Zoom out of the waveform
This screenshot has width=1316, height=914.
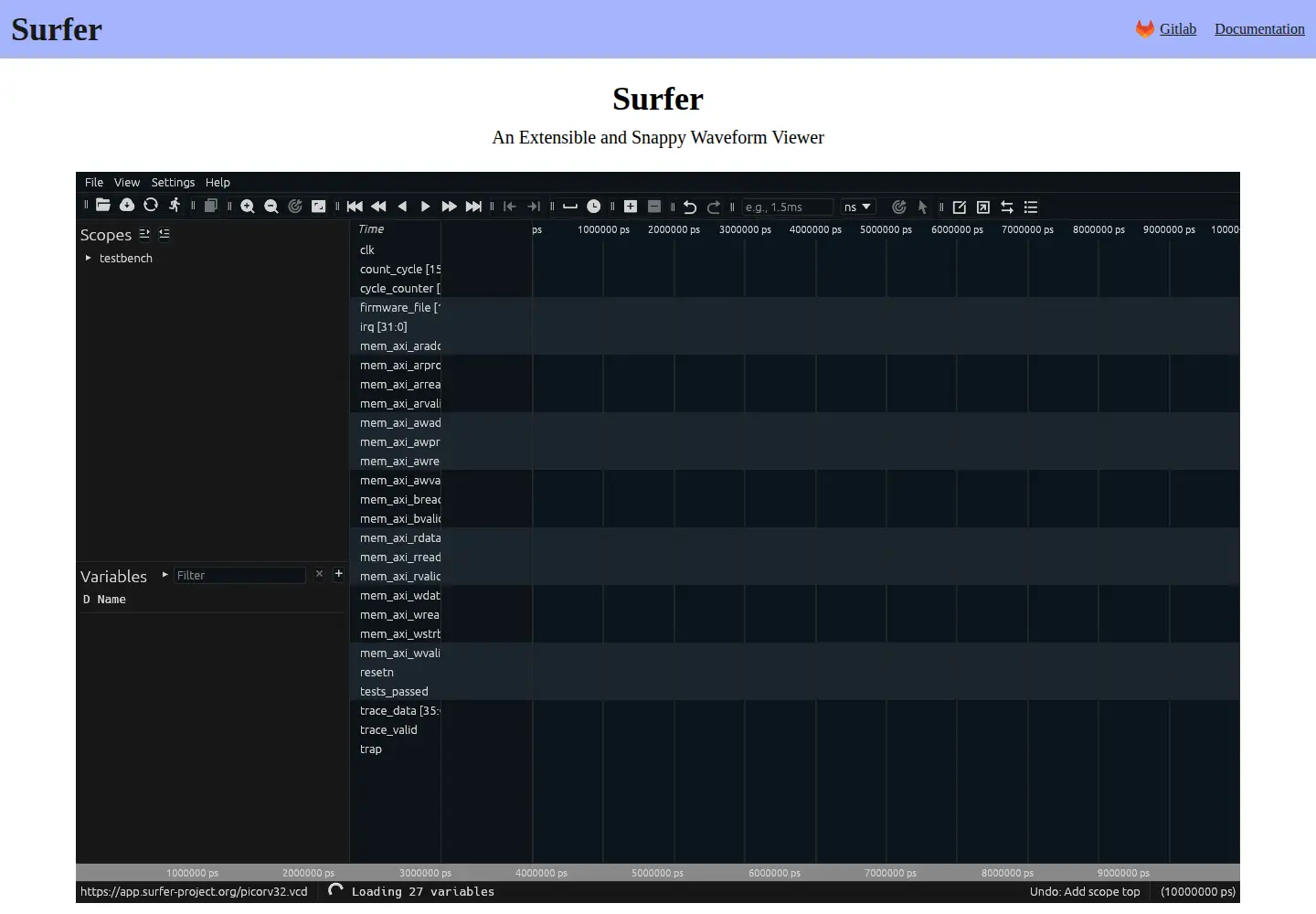pyautogui.click(x=271, y=207)
